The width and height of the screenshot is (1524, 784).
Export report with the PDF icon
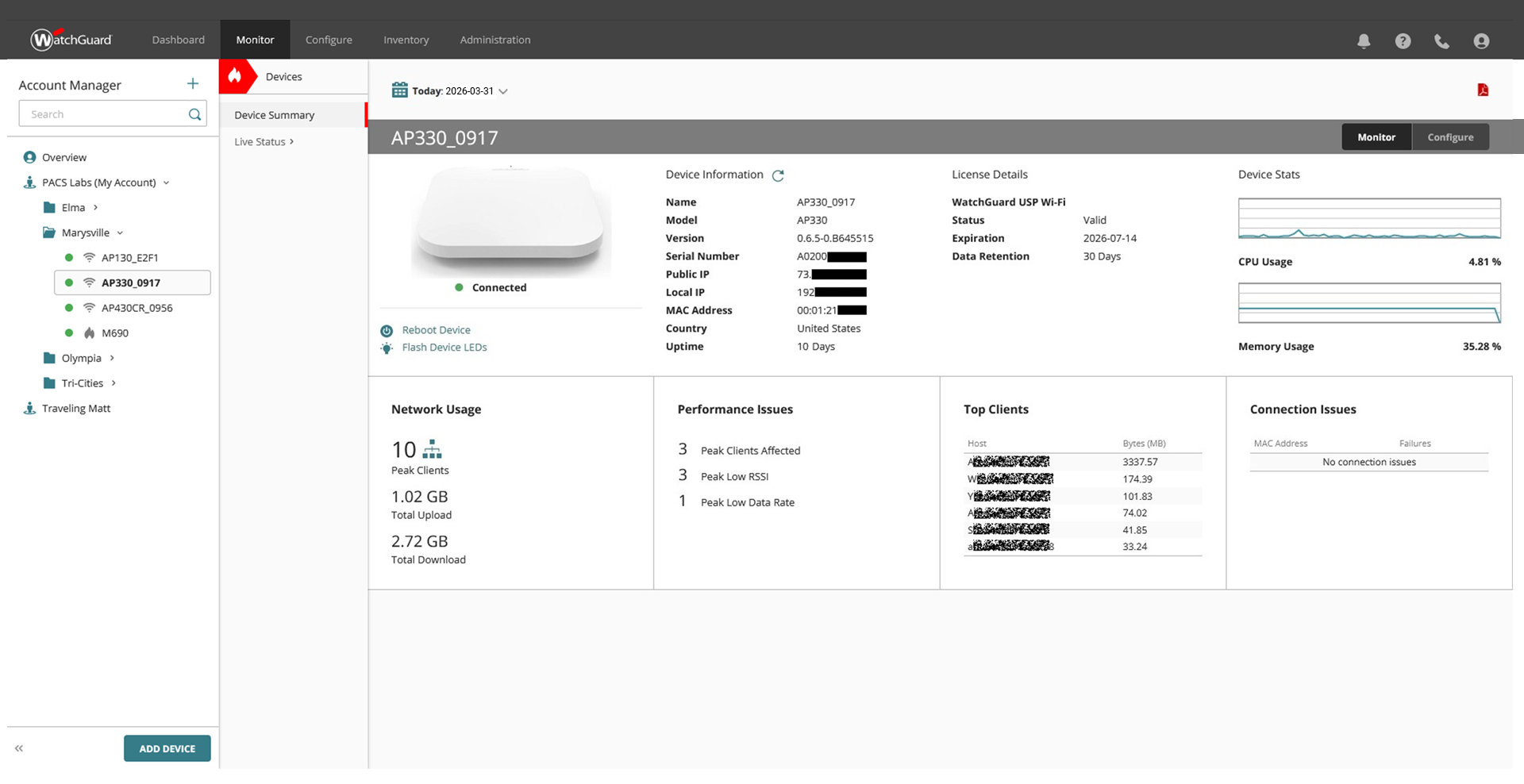pyautogui.click(x=1482, y=90)
